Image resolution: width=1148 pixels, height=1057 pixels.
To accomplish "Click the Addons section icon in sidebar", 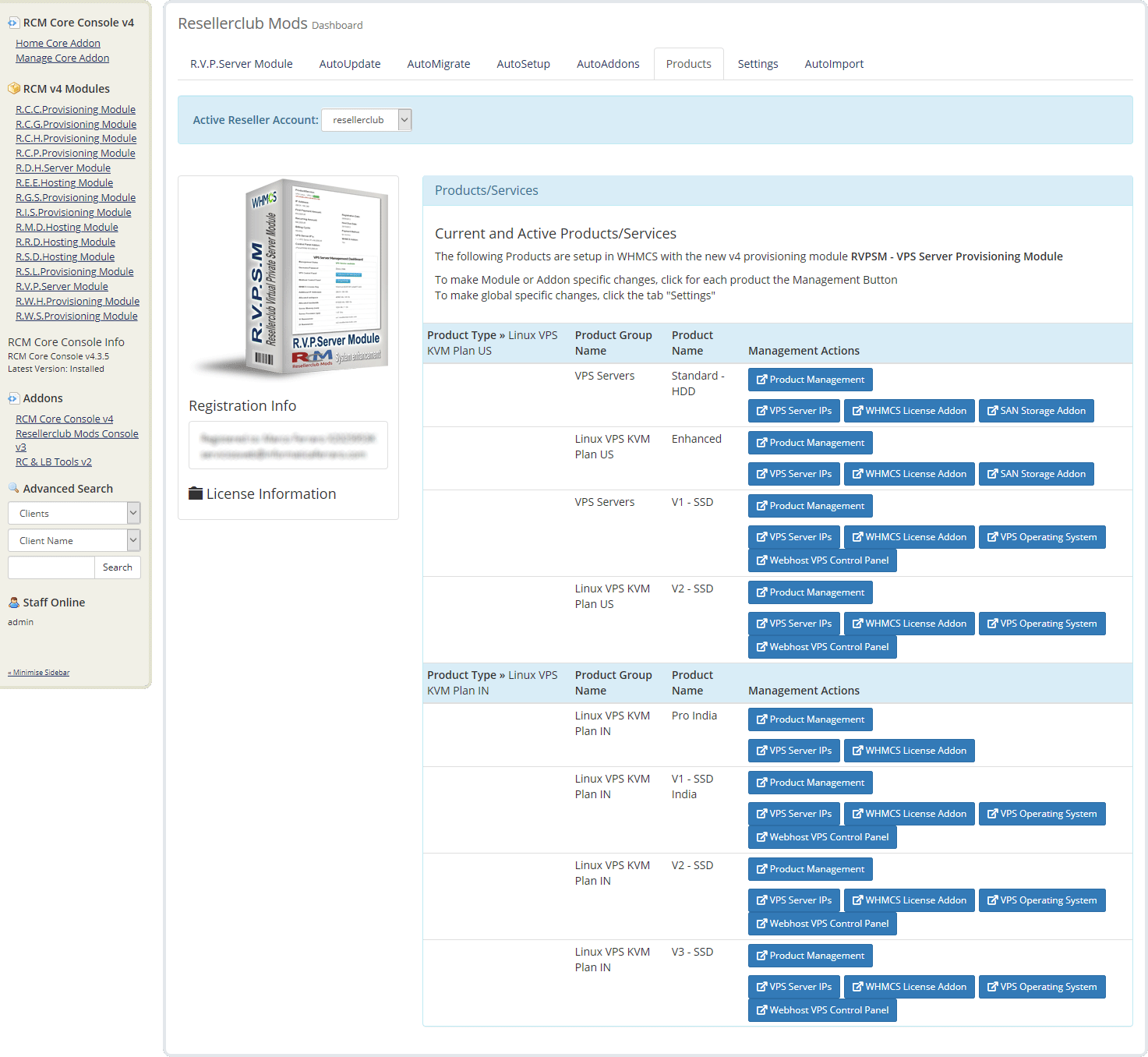I will (13, 398).
